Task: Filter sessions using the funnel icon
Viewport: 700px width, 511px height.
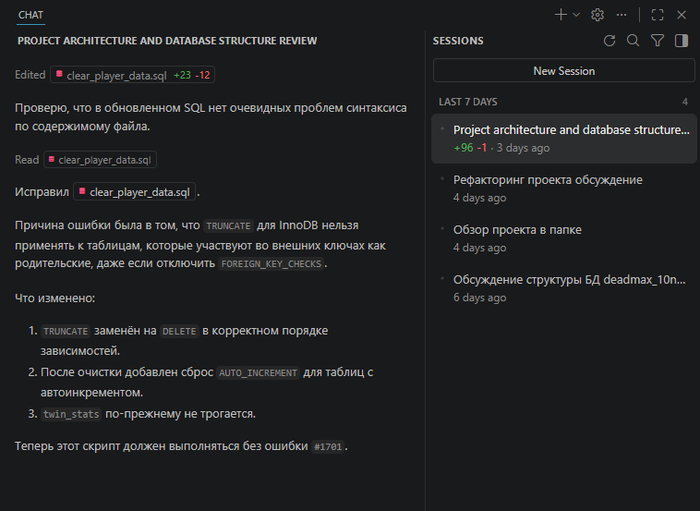Action: (657, 41)
